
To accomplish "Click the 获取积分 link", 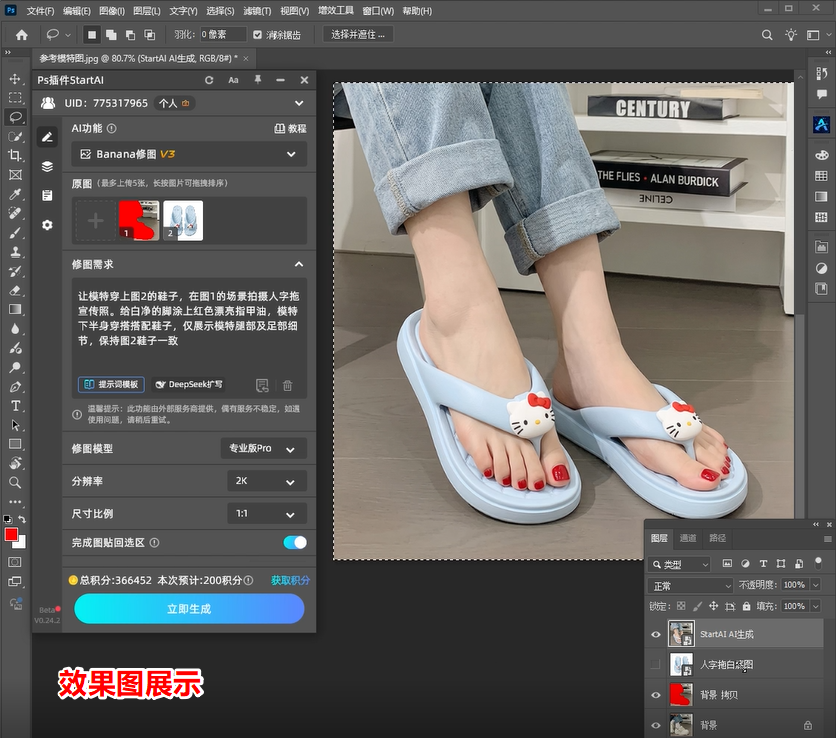I will tap(290, 580).
